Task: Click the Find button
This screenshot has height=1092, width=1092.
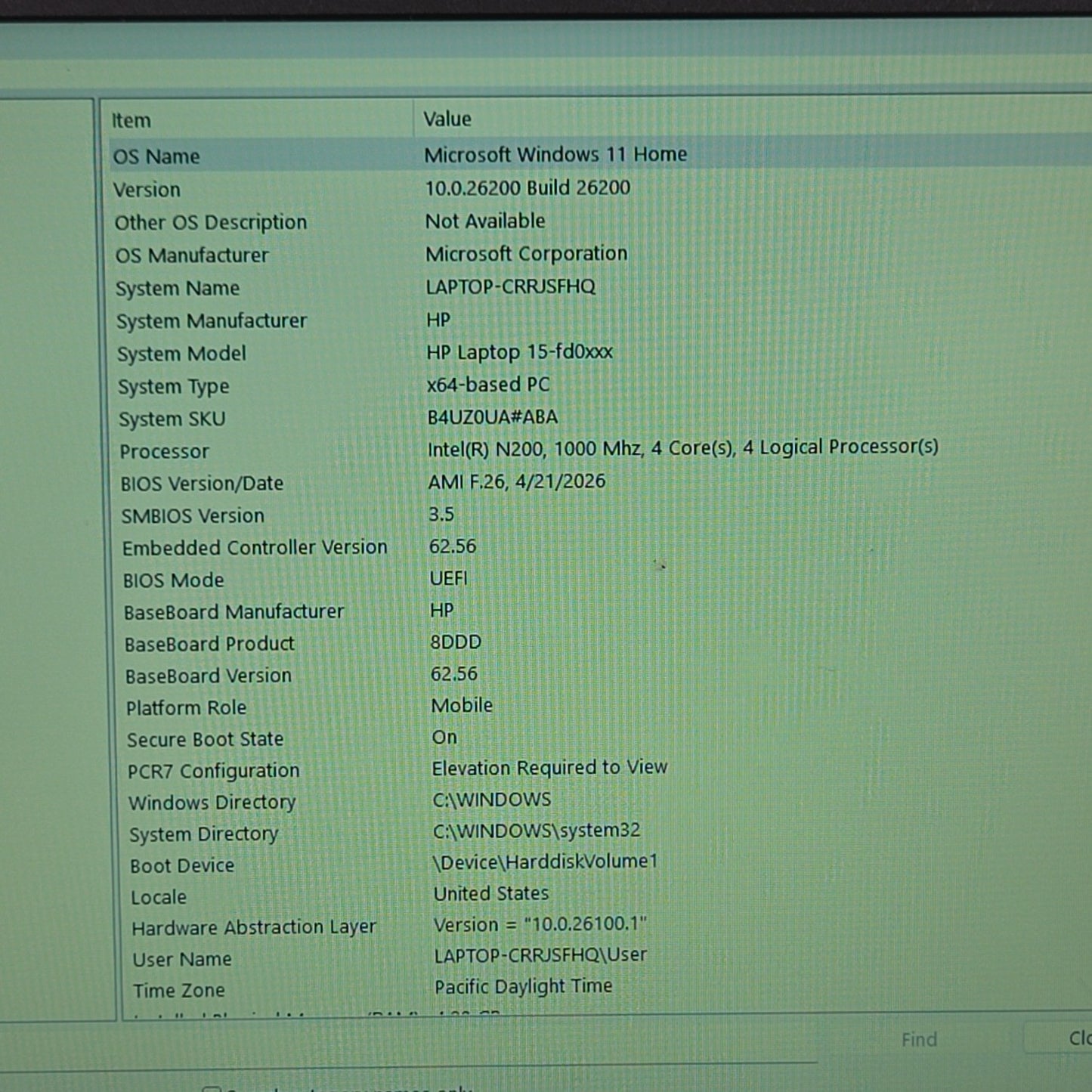Action: (x=919, y=1040)
